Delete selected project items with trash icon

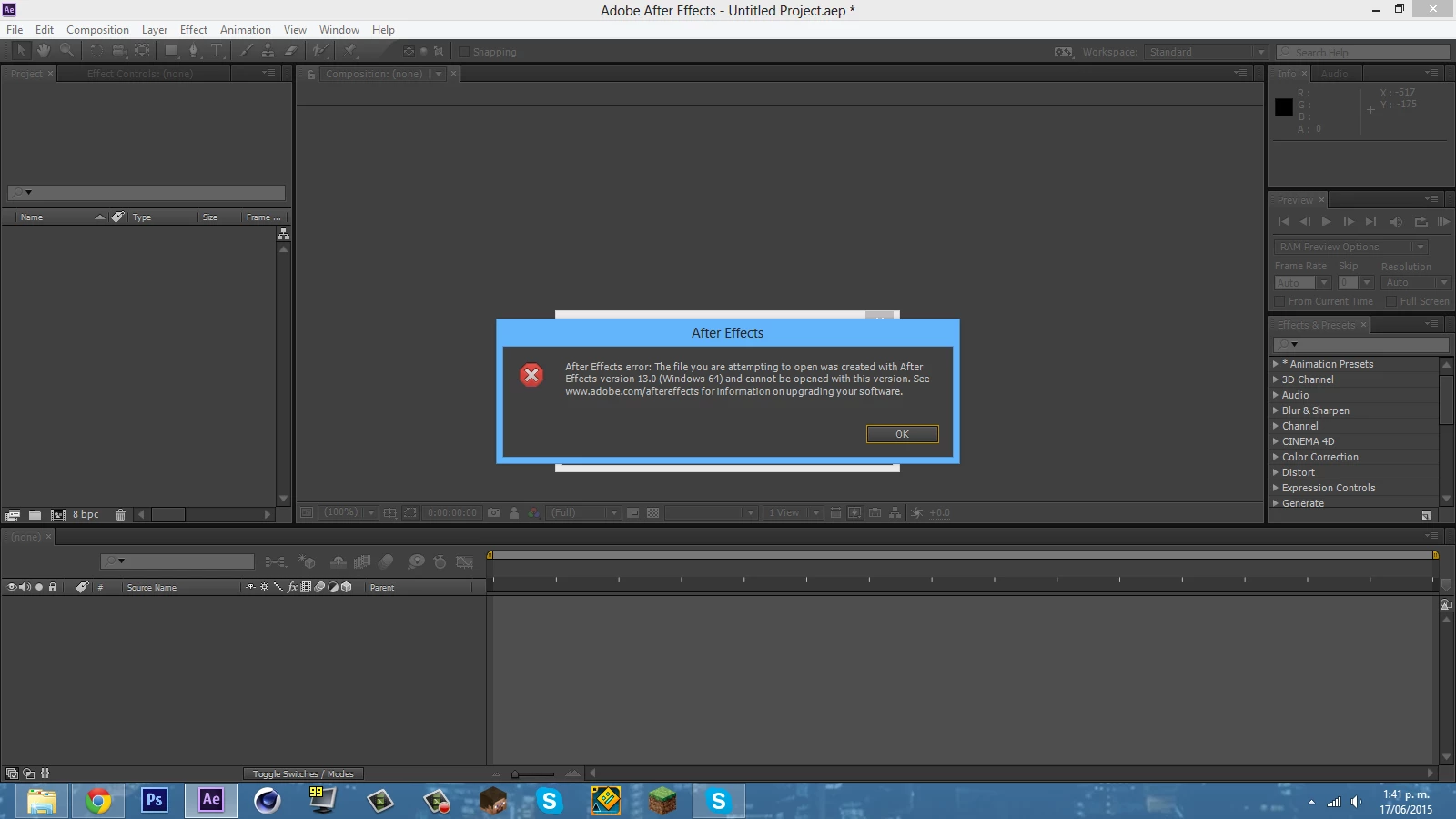pyautogui.click(x=120, y=514)
